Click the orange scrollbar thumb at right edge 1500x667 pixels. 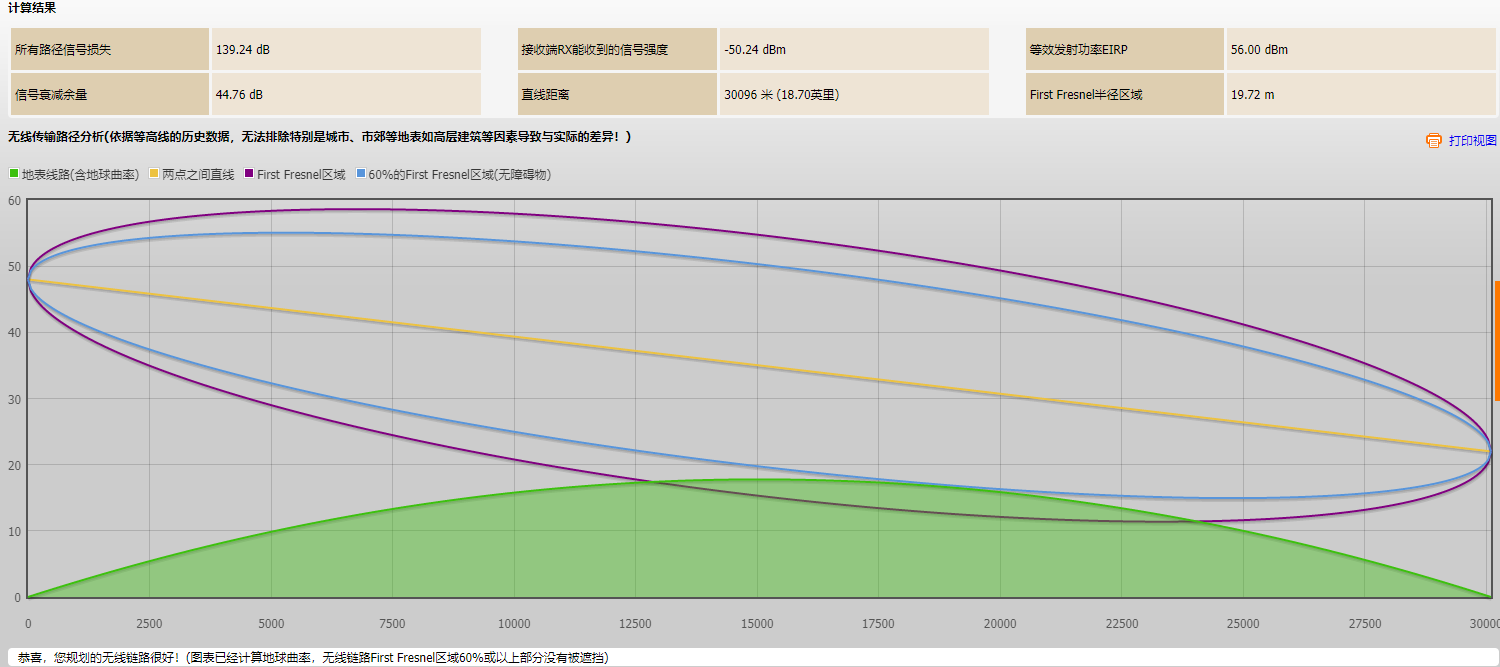click(1497, 341)
